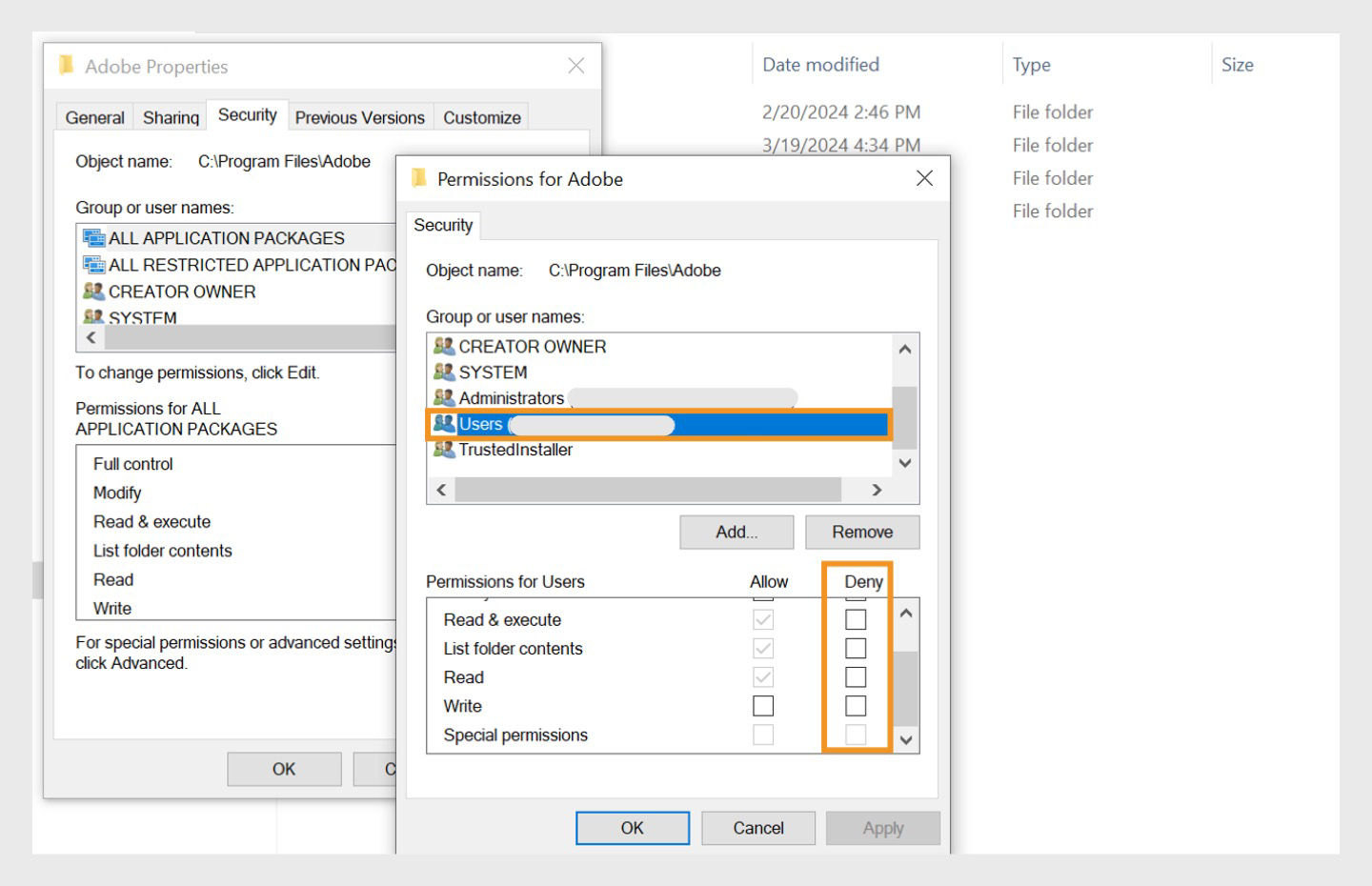Select the ALL APPLICATION PACKAGES icon
Viewport: 1372px width, 886px height.
coord(93,237)
